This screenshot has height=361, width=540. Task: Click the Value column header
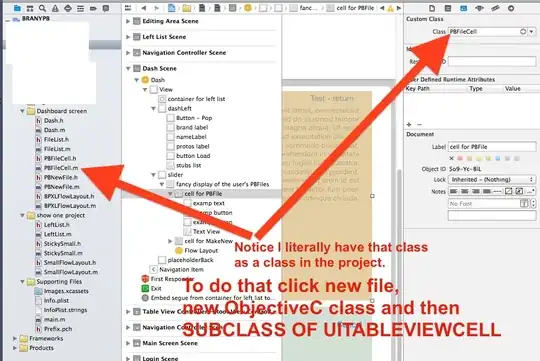(x=512, y=89)
